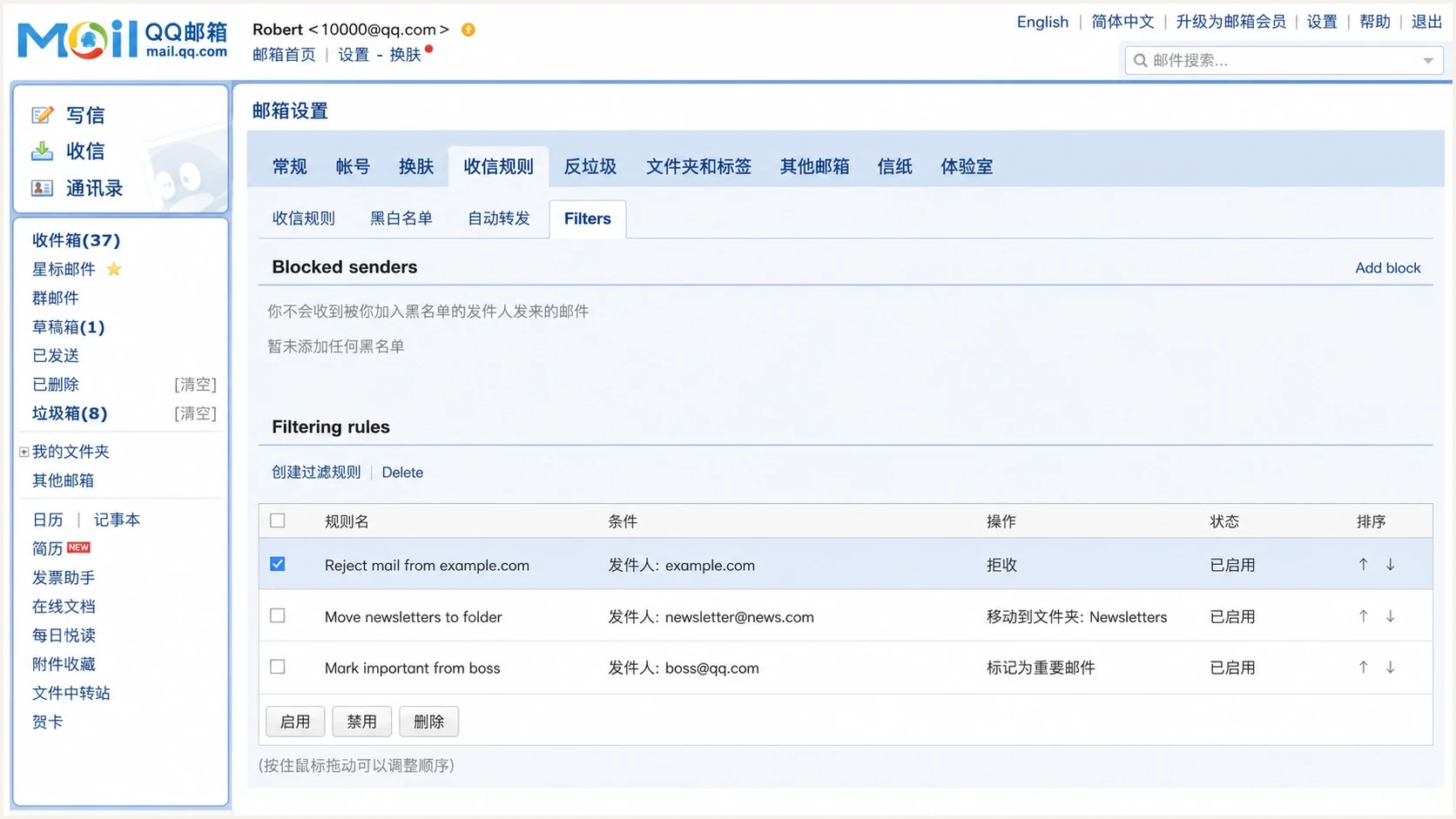
Task: Click the 删除 button
Action: tap(429, 722)
